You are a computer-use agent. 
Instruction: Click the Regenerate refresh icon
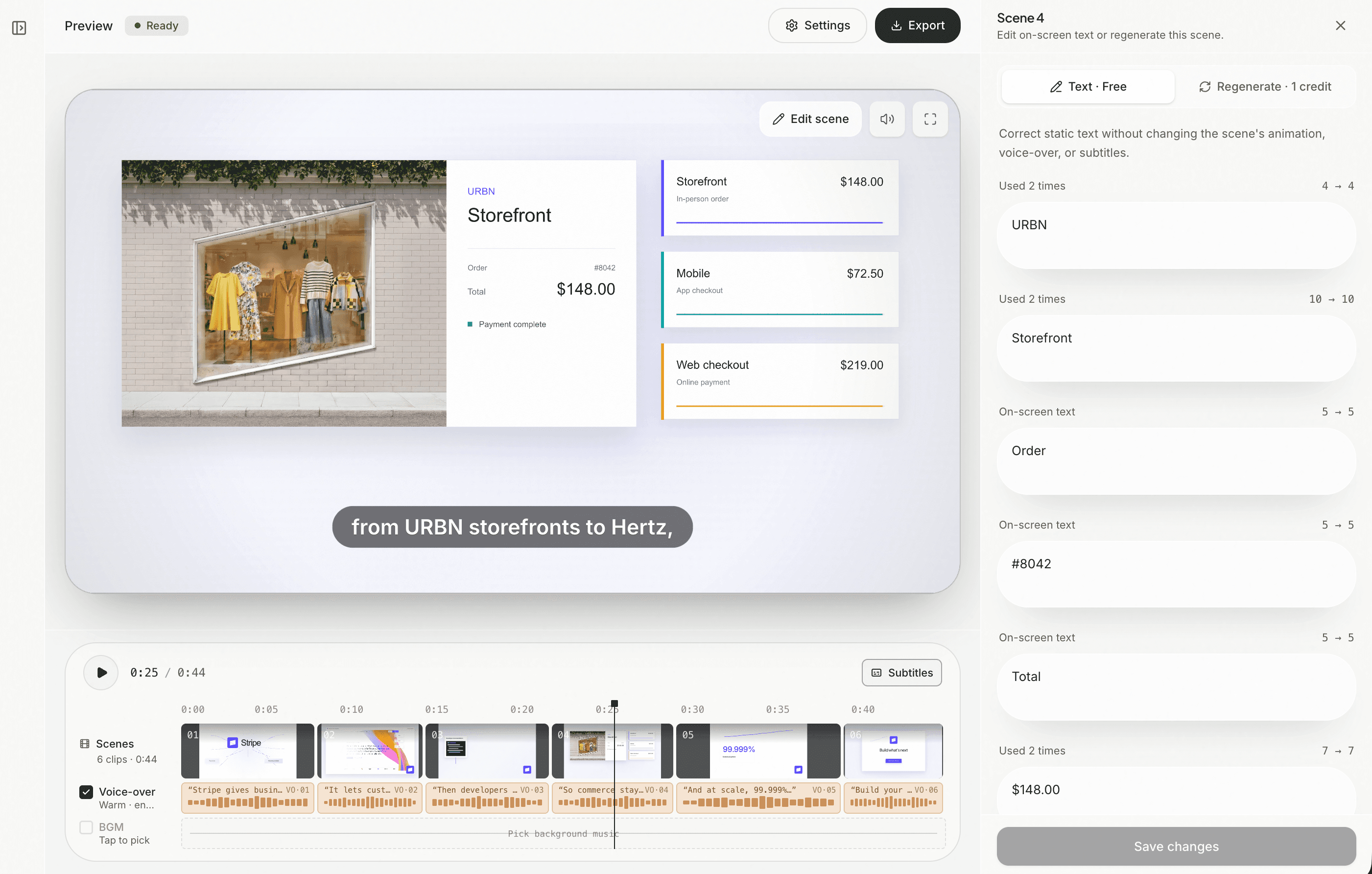[1205, 87]
